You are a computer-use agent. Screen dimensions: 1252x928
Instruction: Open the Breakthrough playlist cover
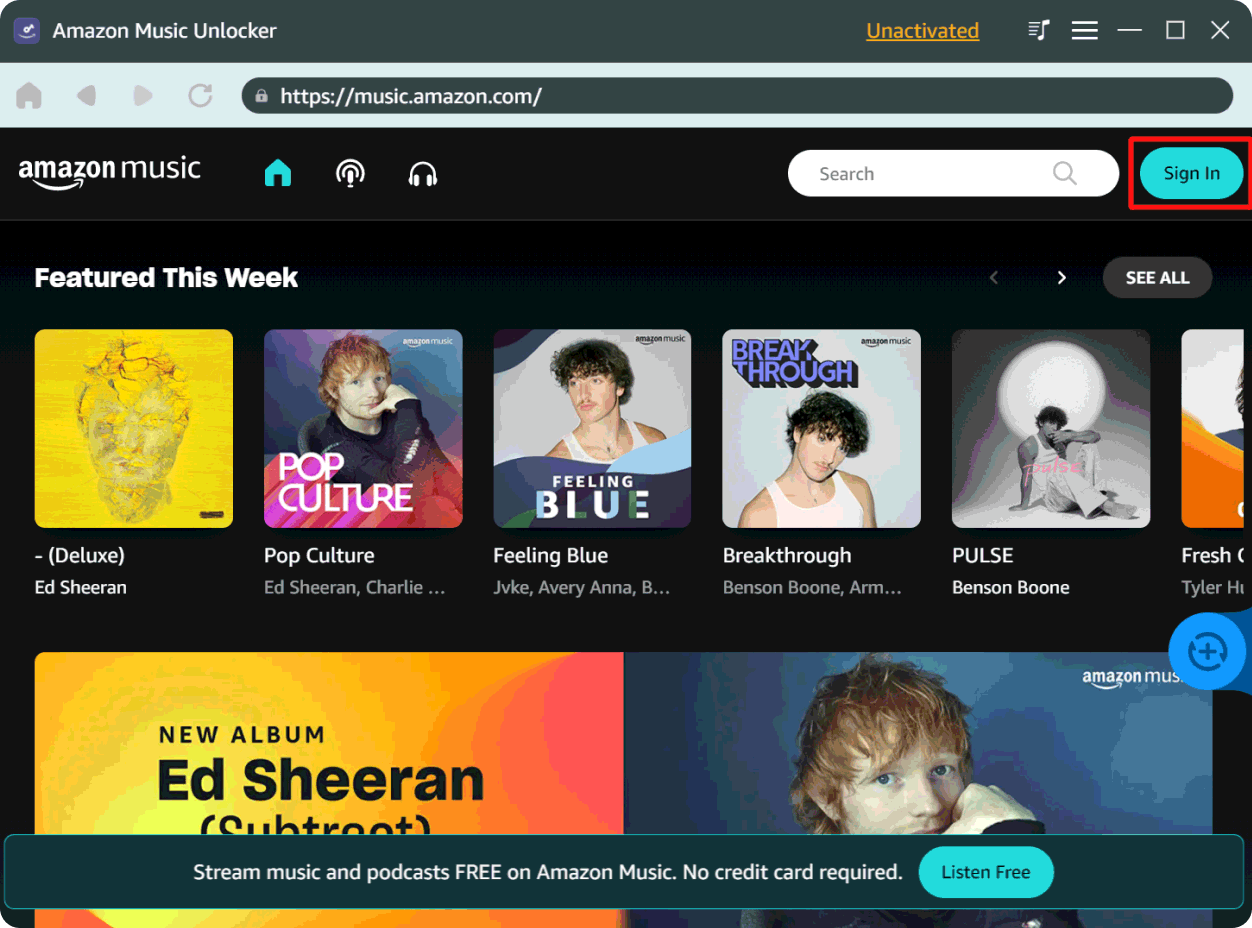tap(822, 429)
